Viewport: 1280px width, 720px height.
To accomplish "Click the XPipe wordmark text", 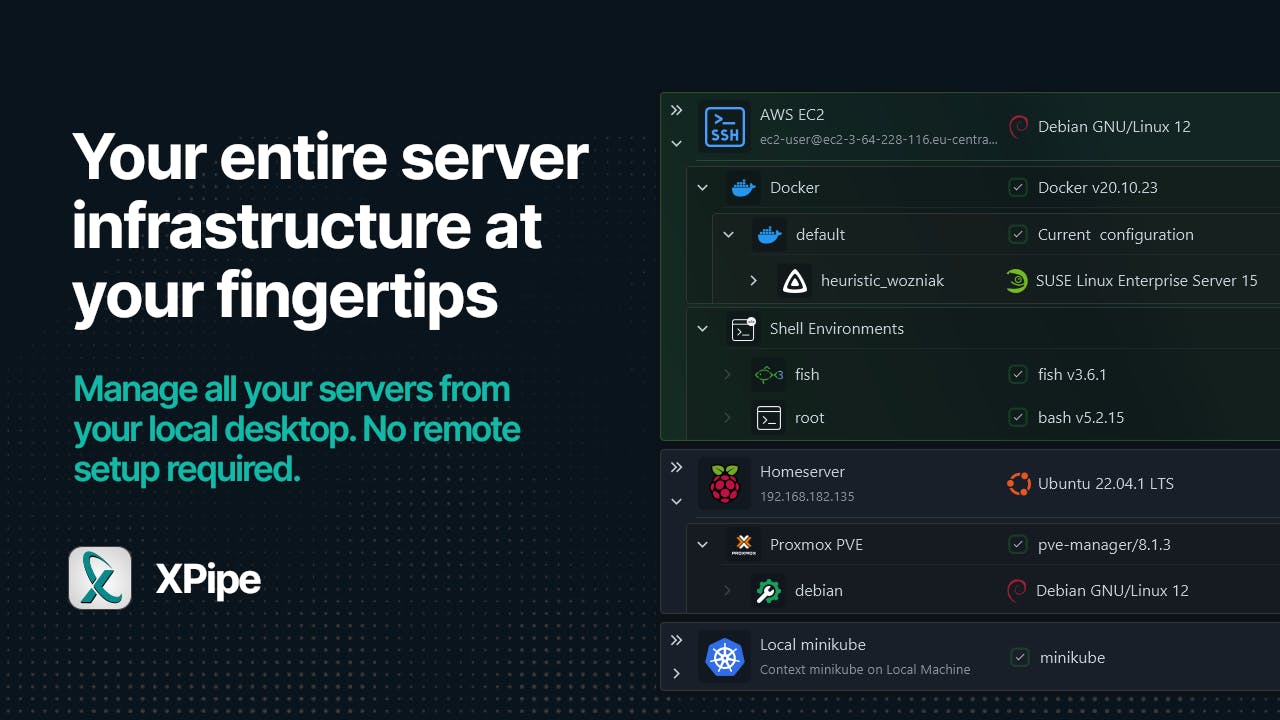I will pos(208,579).
